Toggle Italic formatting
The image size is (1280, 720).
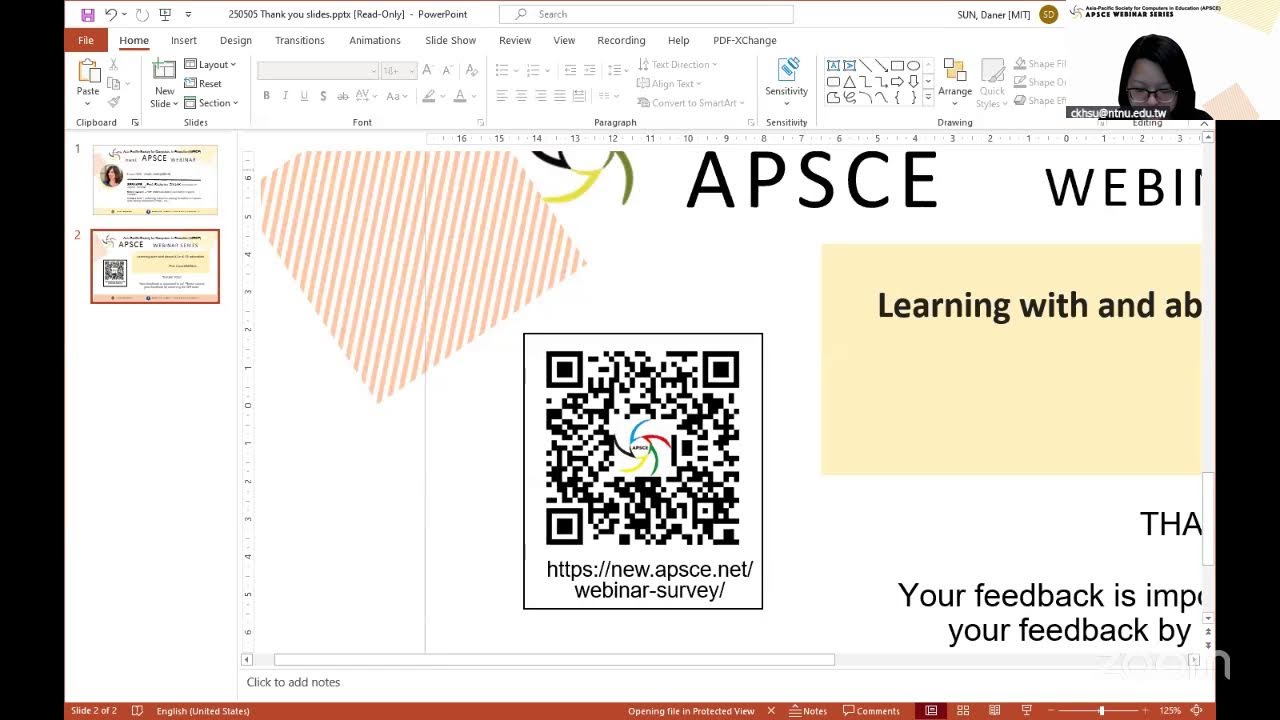(x=285, y=96)
